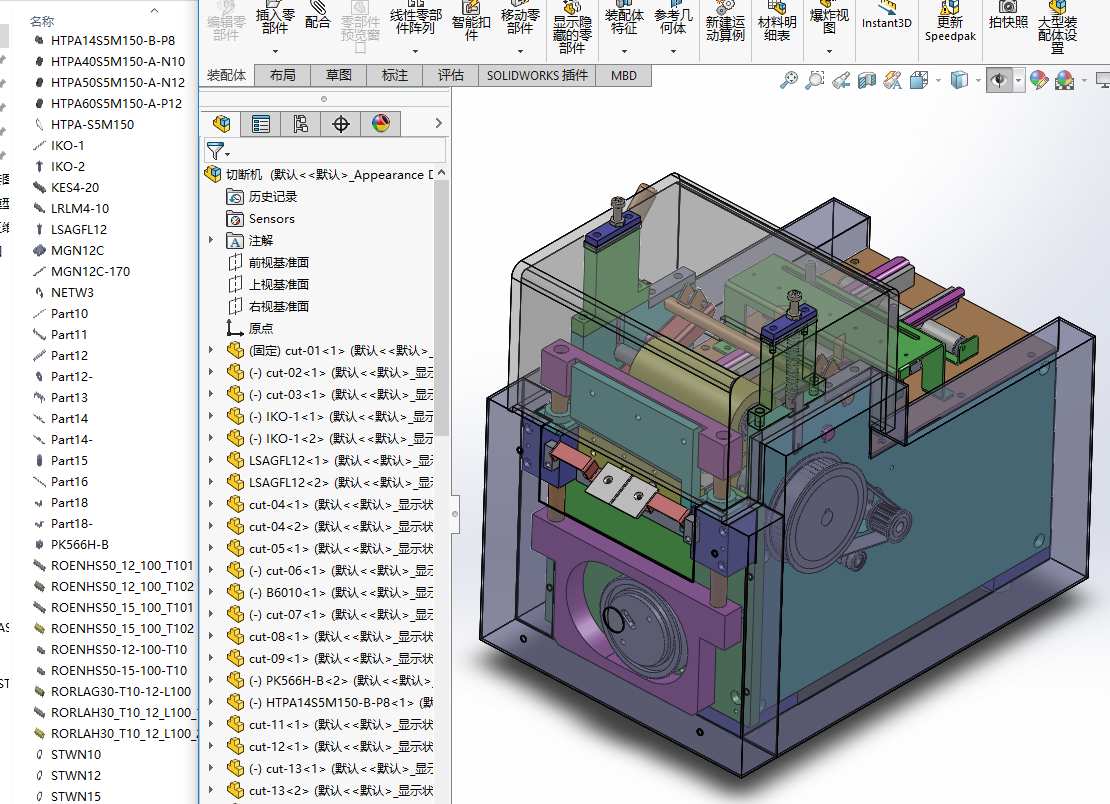Expand the (固定) cut-01<1> tree node
This screenshot has height=804, width=1110.
pyautogui.click(x=211, y=350)
